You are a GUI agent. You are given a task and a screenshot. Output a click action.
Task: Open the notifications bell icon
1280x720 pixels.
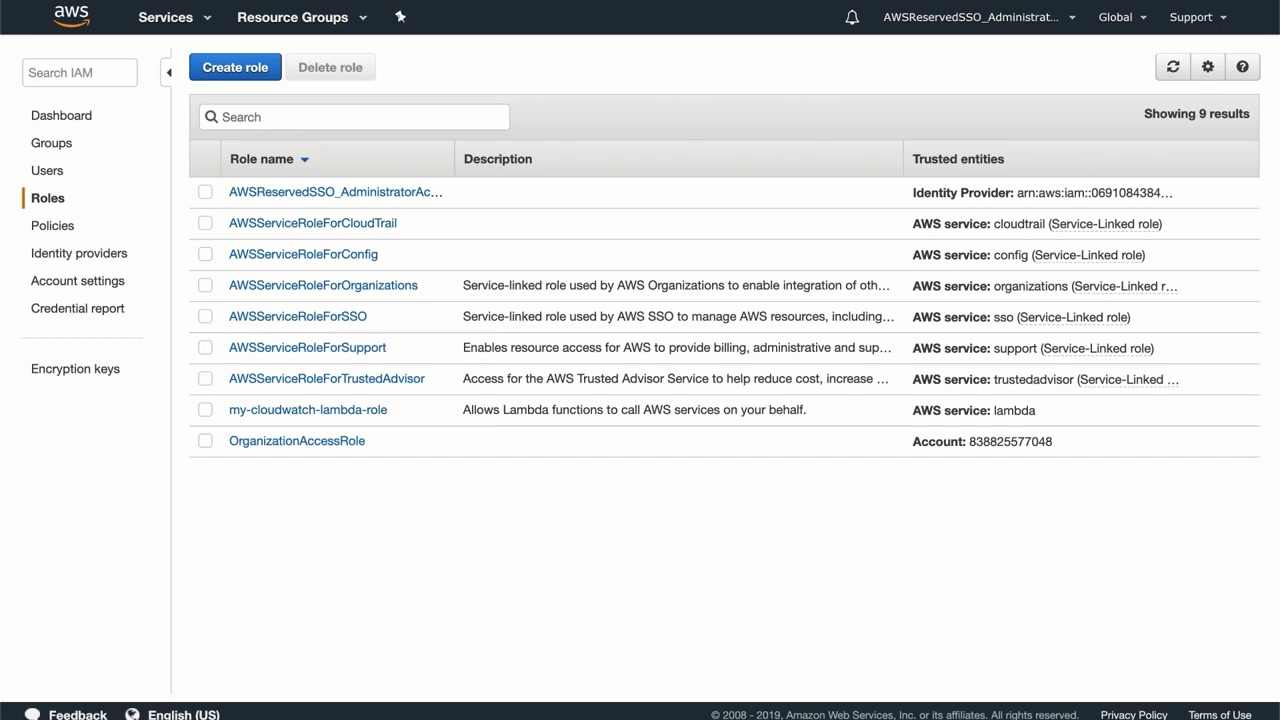(x=852, y=17)
